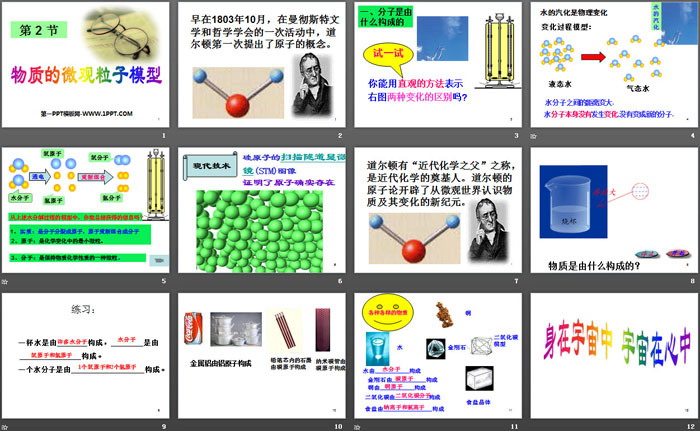Select slide 1 titled 物质的微观粒子模型
Screen dimensions: 700x431
coord(86,65)
